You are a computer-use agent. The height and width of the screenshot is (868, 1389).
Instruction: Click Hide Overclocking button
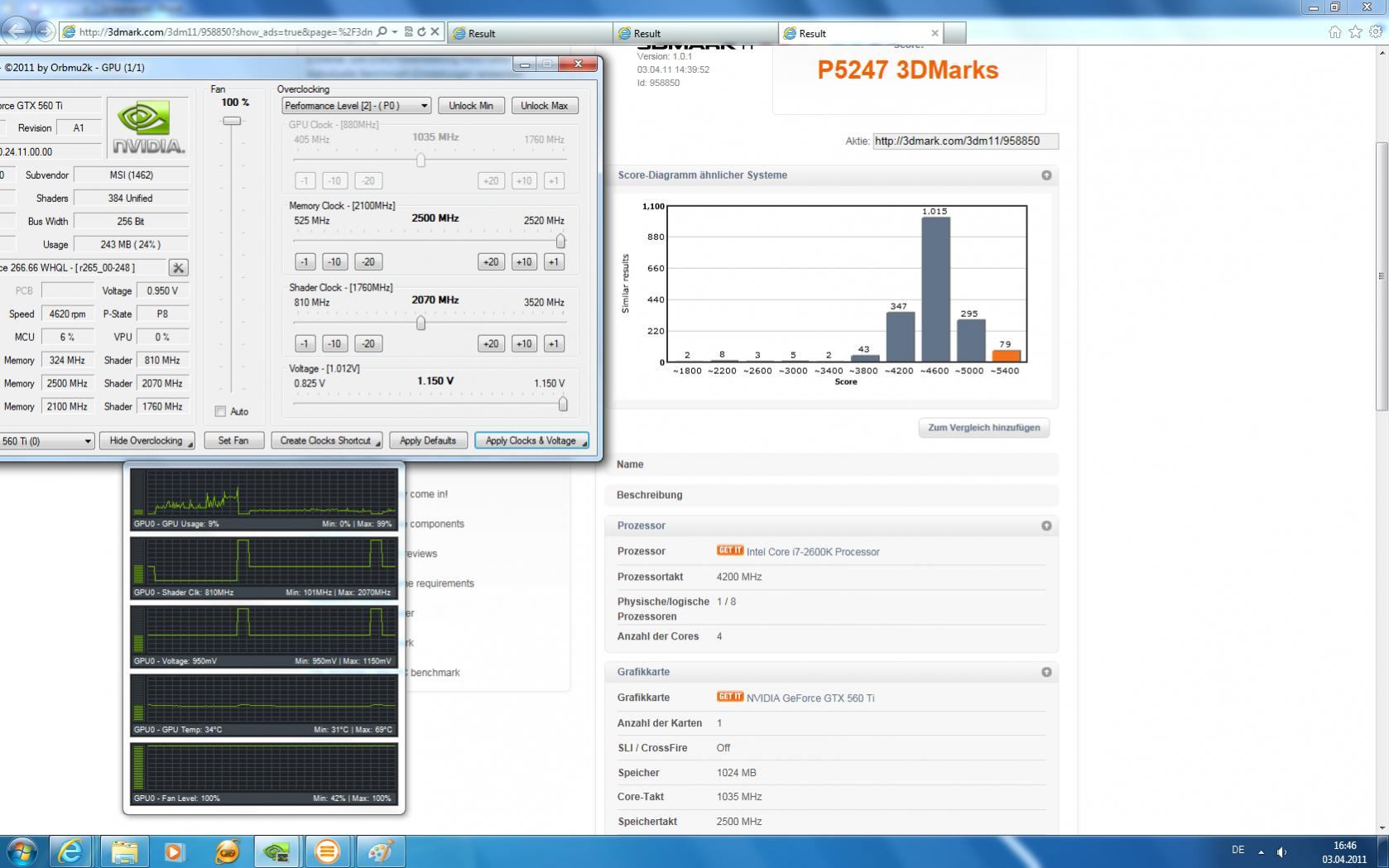point(147,441)
